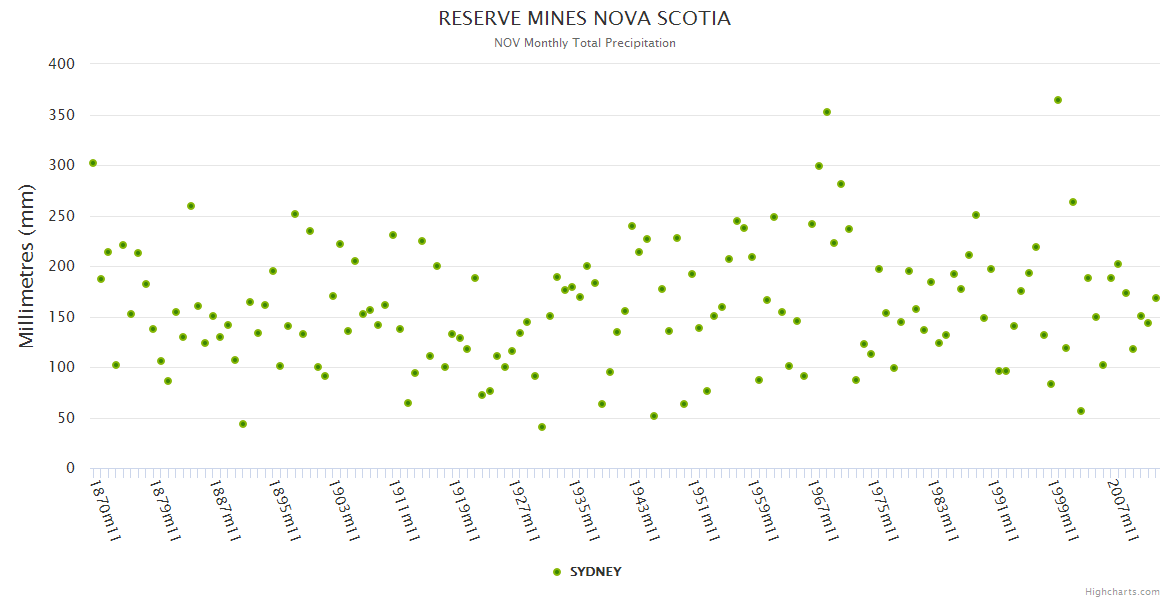Click the 282 mm data point after 1967m11
This screenshot has height=600, width=1170.
[x=841, y=184]
